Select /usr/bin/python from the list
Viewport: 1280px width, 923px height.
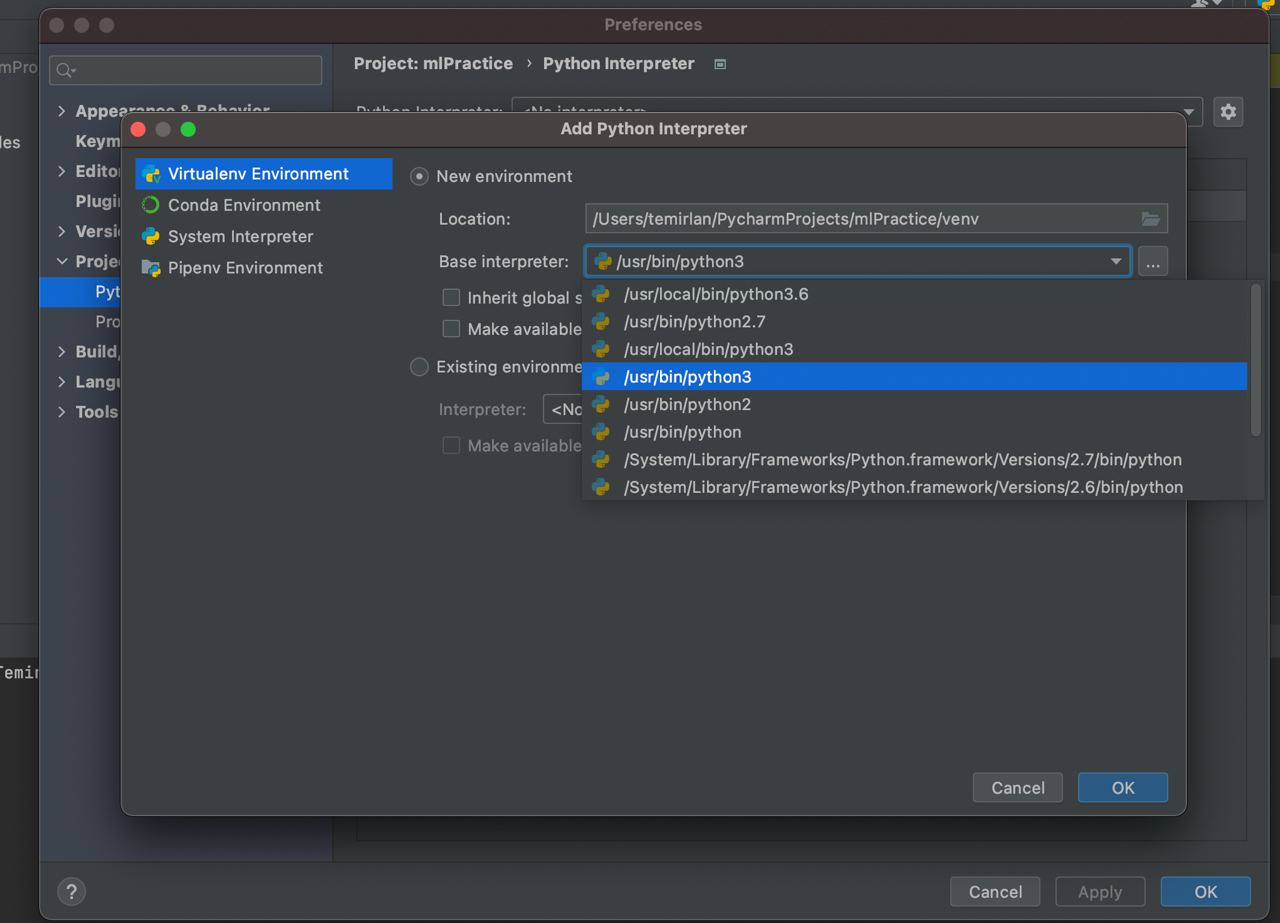coord(915,432)
